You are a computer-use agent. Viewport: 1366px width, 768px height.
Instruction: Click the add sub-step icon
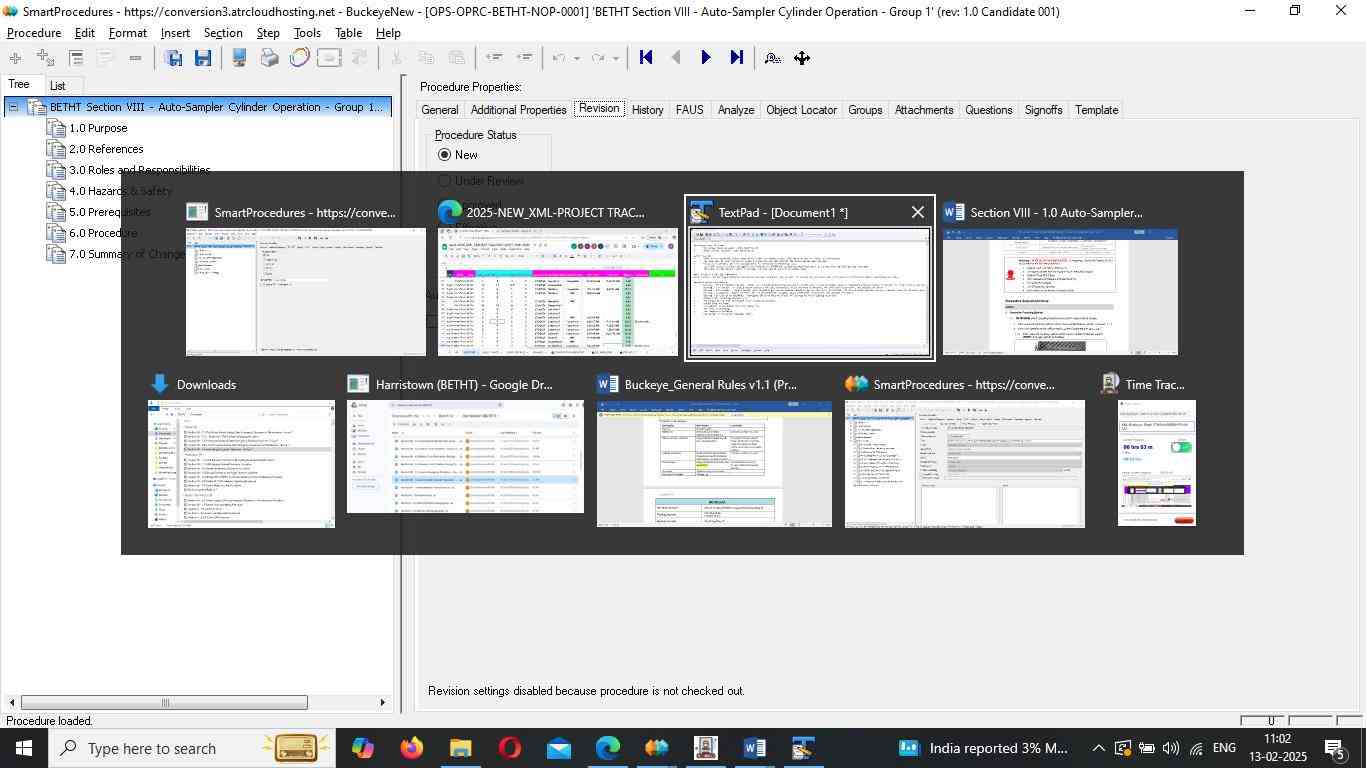(45, 58)
